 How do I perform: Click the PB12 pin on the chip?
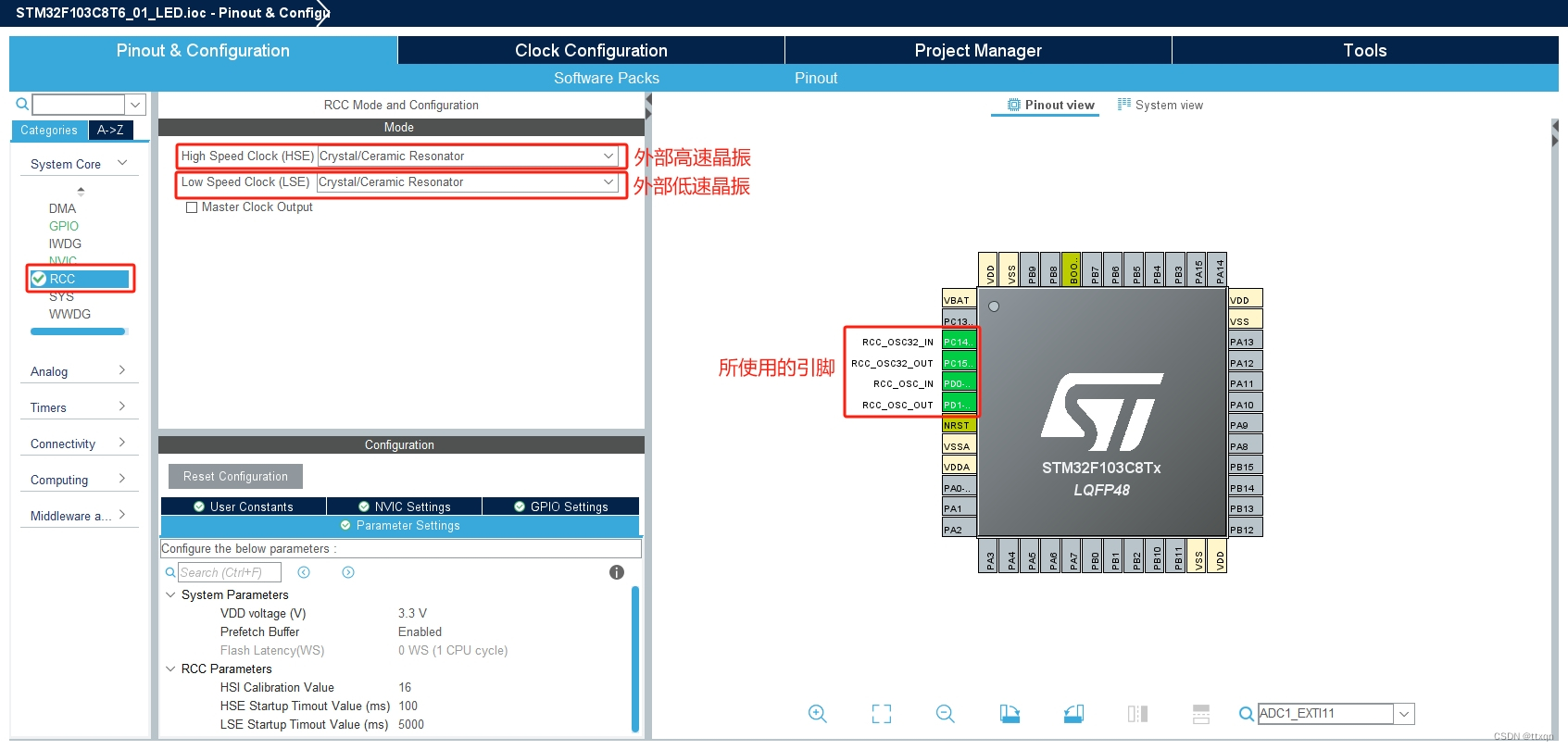pos(1246,530)
